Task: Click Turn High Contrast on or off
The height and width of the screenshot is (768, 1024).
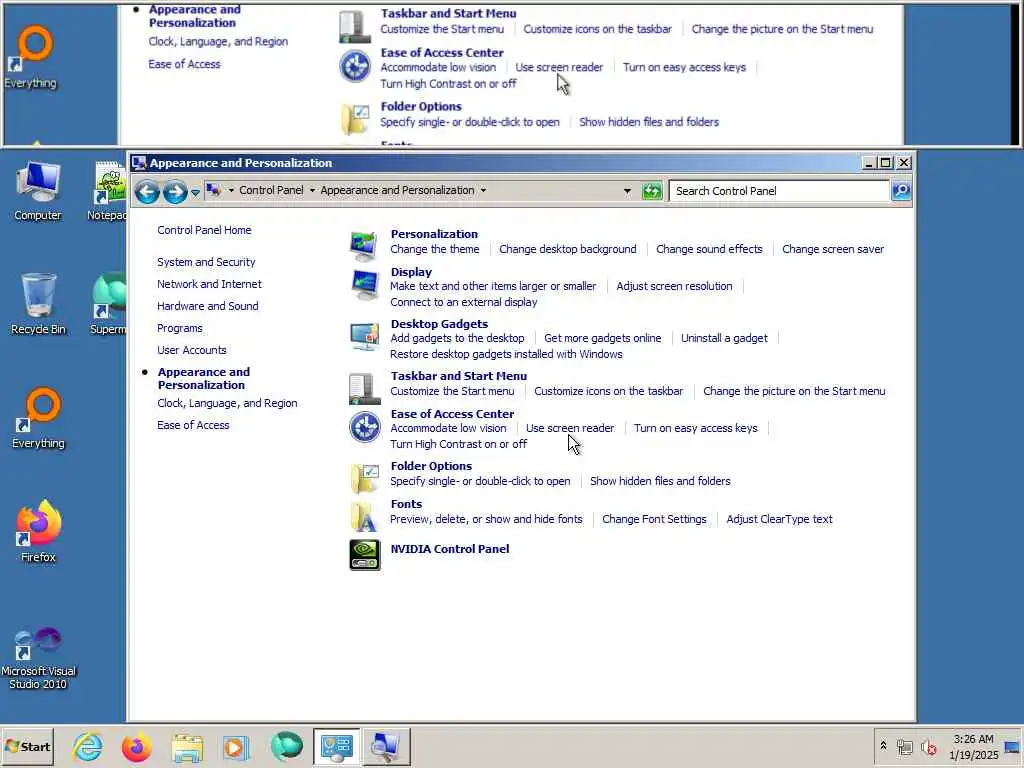Action: (x=458, y=444)
